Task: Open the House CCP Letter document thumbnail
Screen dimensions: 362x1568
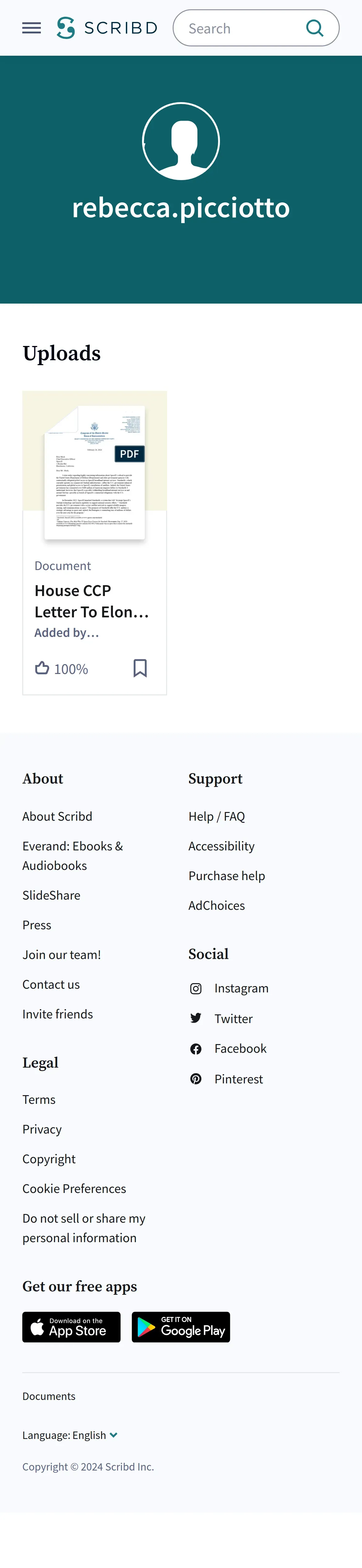Action: click(x=94, y=472)
